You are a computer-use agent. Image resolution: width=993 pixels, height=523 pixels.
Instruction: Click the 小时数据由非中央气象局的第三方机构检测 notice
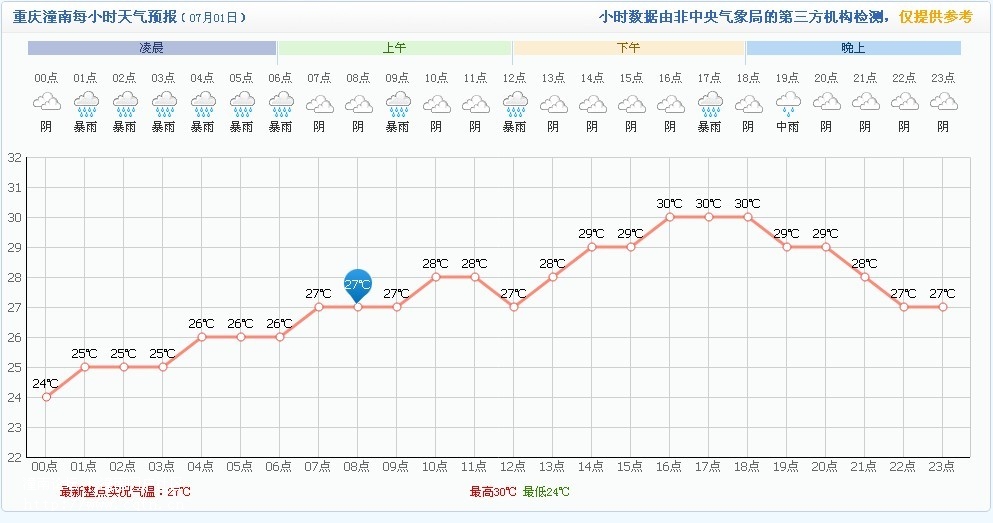coord(743,17)
